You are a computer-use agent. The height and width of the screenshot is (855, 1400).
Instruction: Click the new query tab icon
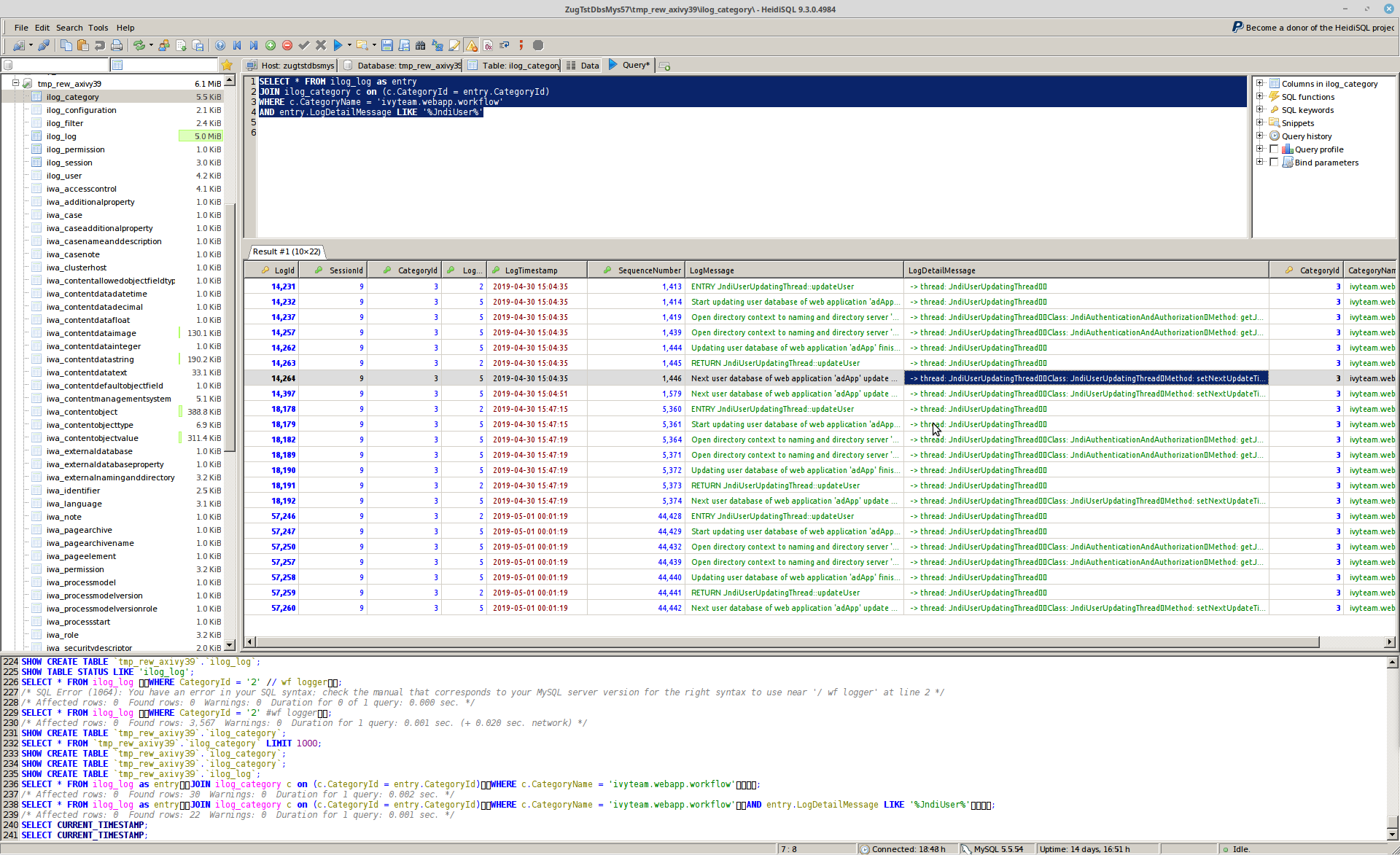coord(664,66)
